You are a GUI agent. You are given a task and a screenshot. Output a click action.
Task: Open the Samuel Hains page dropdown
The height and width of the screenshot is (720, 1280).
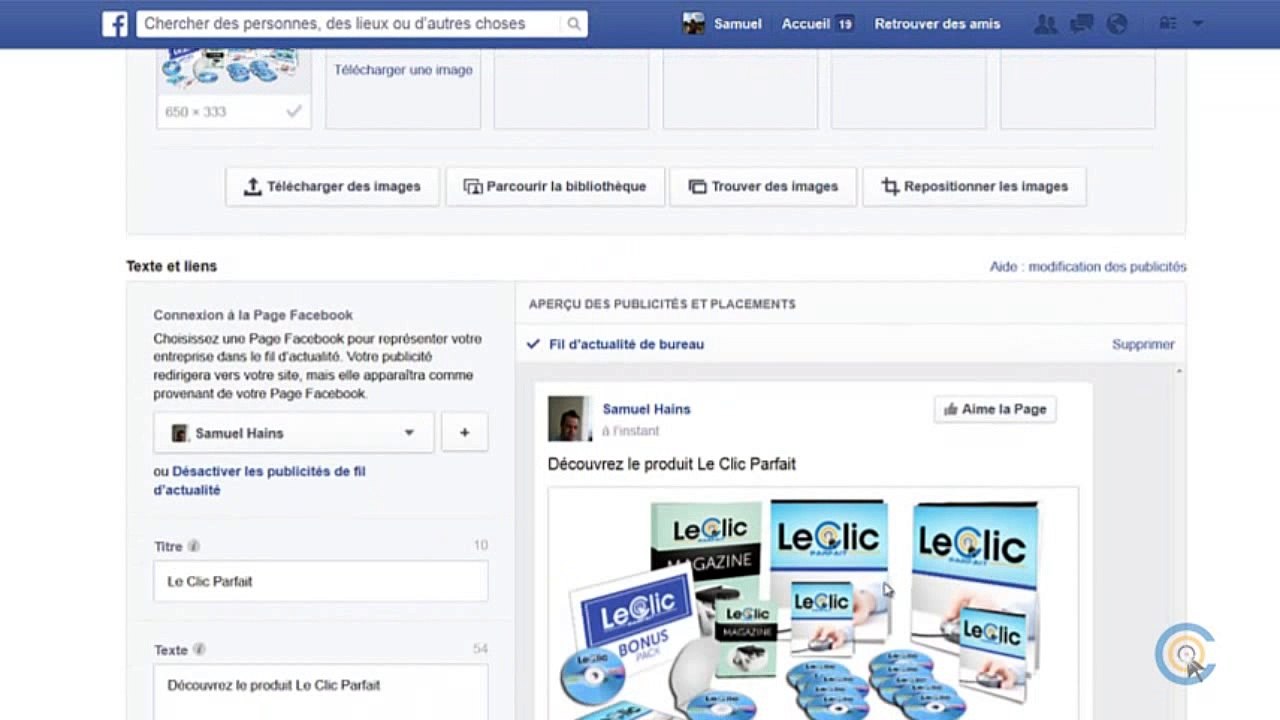pyautogui.click(x=294, y=433)
